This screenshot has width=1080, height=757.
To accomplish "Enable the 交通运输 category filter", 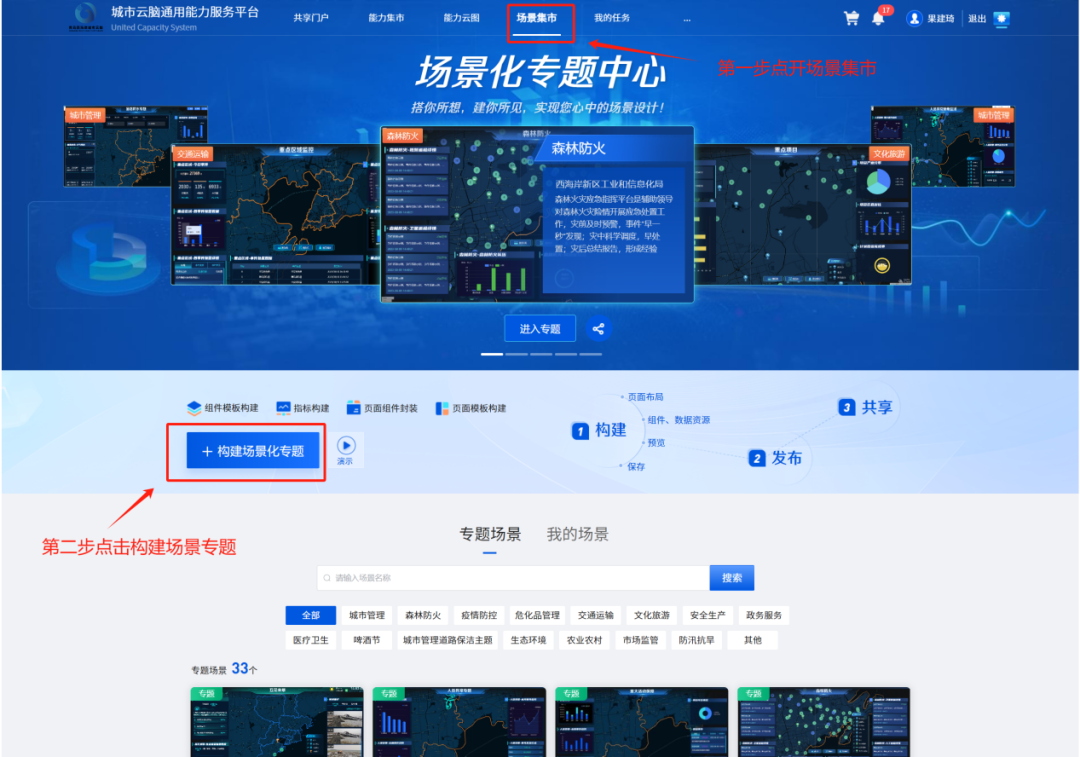I will coord(593,615).
